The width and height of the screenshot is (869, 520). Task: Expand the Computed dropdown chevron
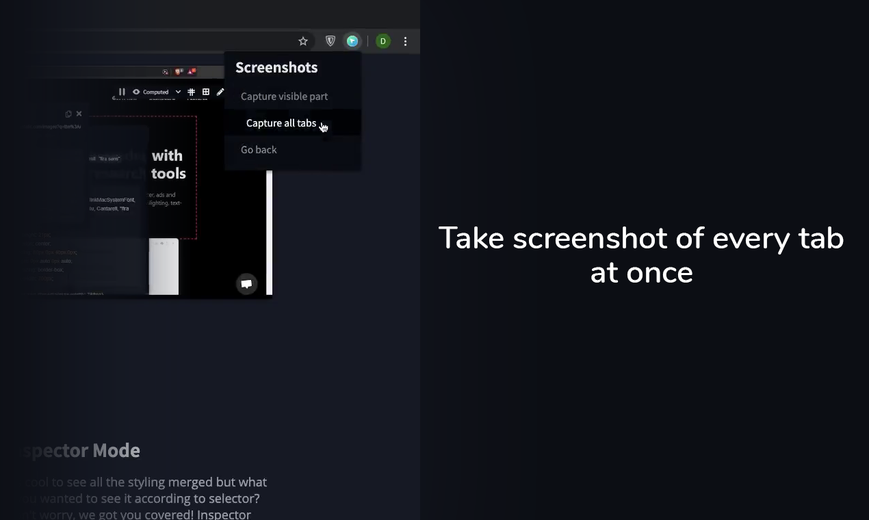(178, 92)
